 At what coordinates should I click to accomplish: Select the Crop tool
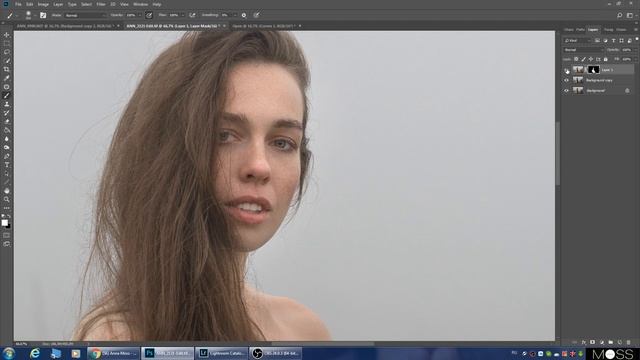7,69
